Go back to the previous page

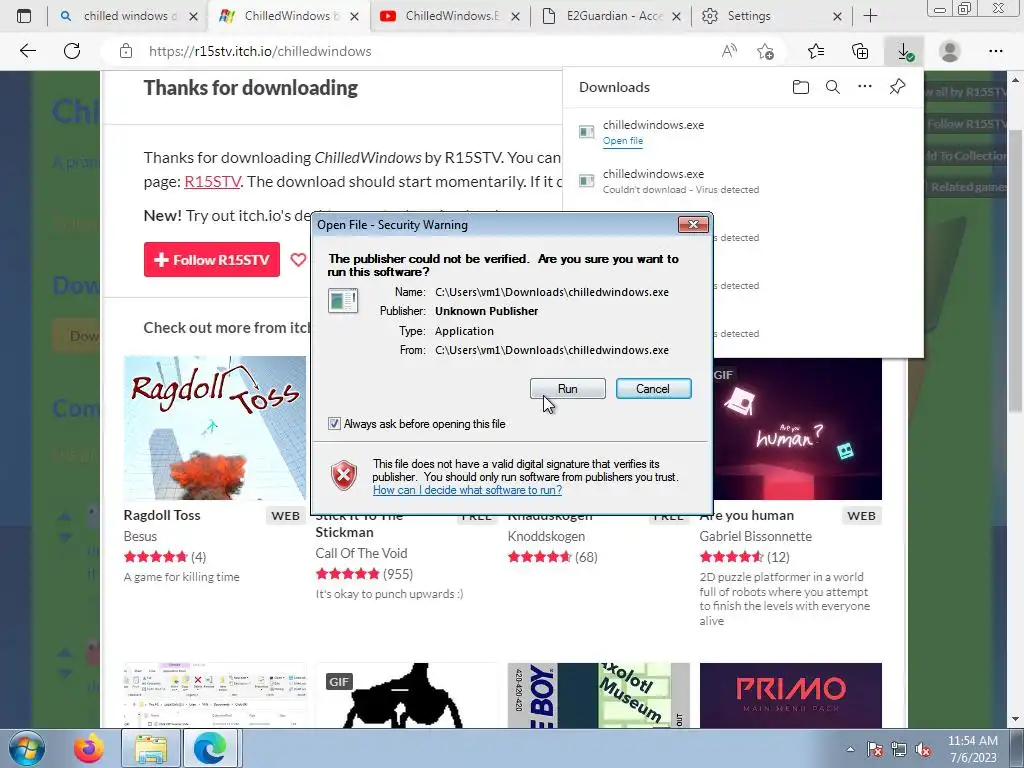tap(28, 51)
